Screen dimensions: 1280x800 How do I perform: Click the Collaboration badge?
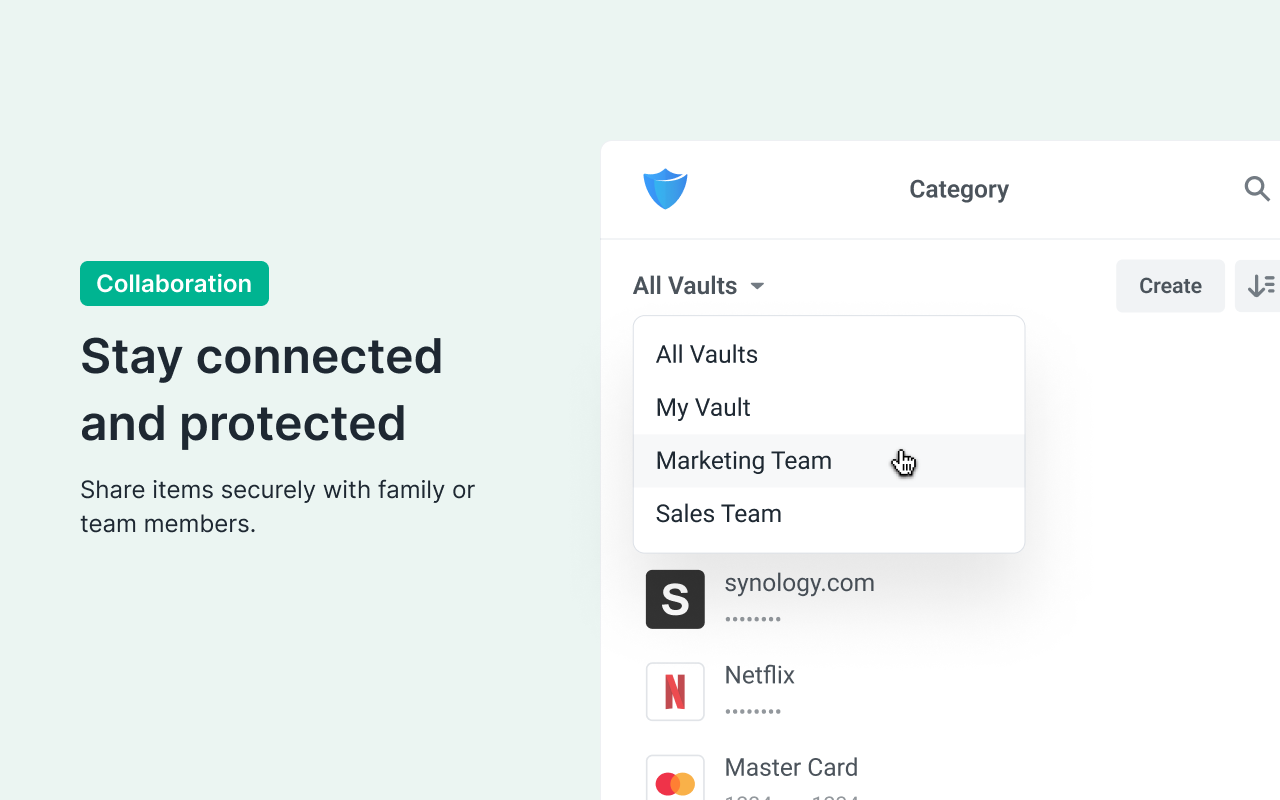tap(174, 284)
